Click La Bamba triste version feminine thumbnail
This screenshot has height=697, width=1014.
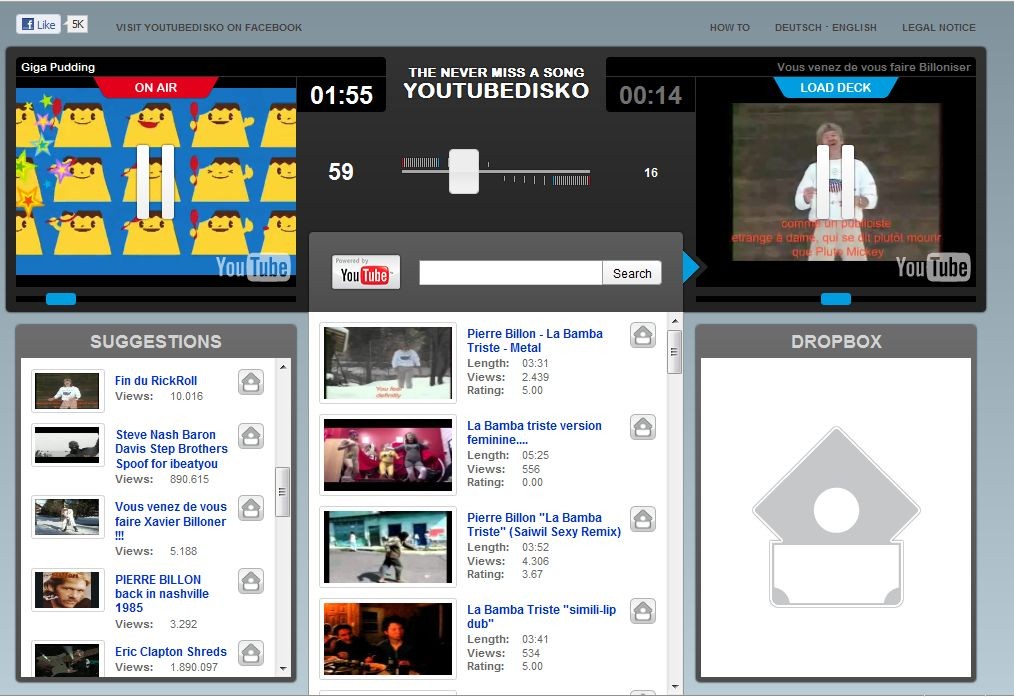click(388, 455)
